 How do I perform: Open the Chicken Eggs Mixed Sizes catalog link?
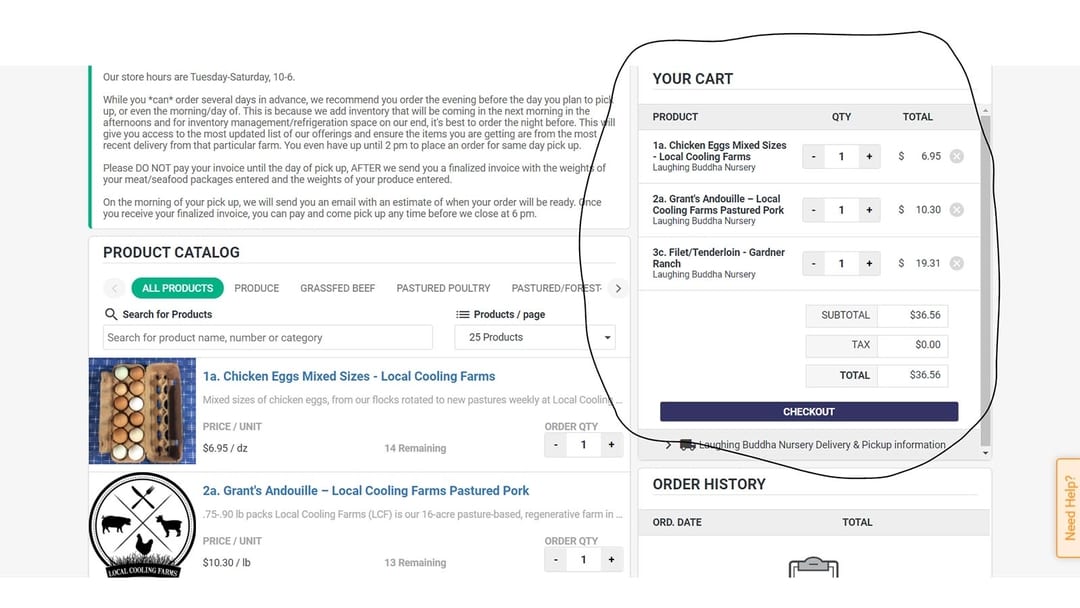click(349, 377)
